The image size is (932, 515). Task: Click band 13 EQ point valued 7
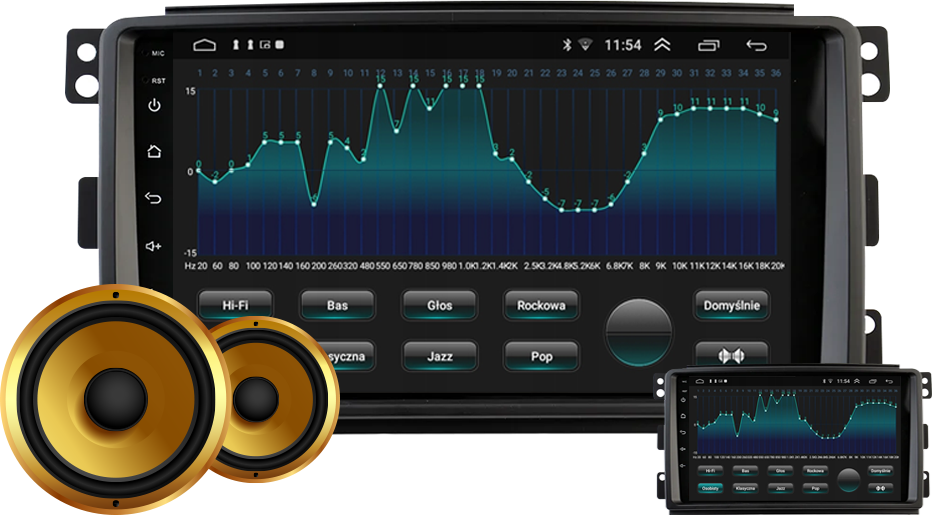396,131
